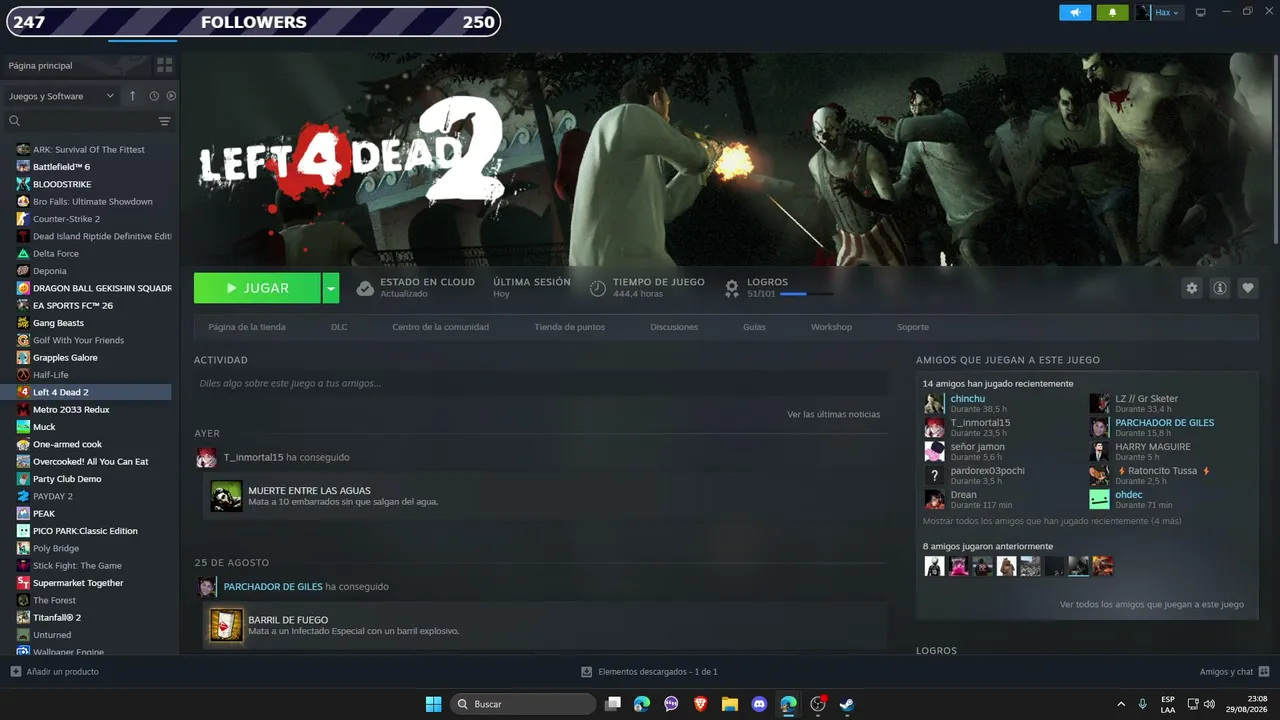Open PARCHADOR DE GILES in friends list
The width and height of the screenshot is (1280, 720).
coord(1165,423)
